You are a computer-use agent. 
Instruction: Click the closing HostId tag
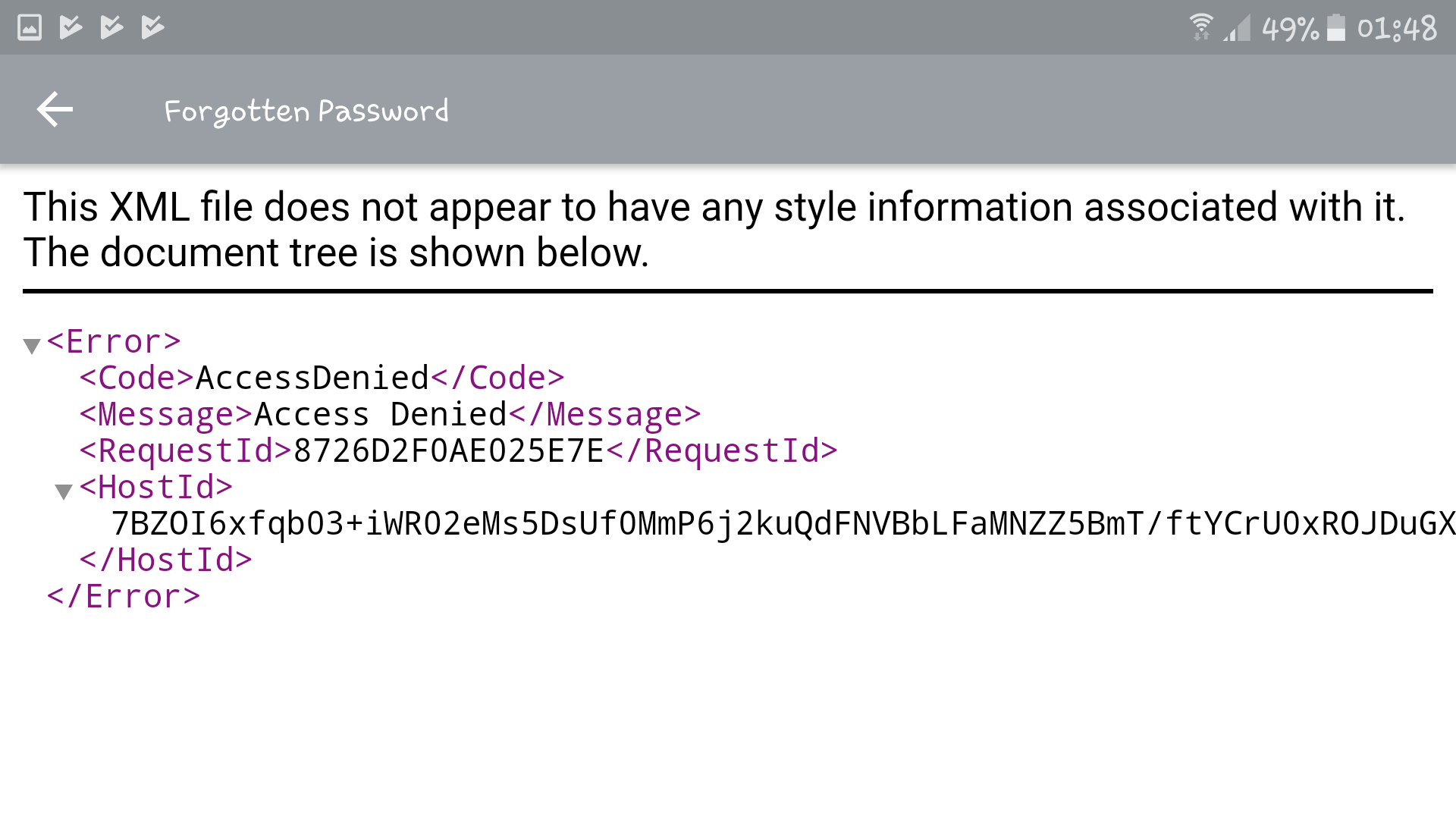[165, 560]
